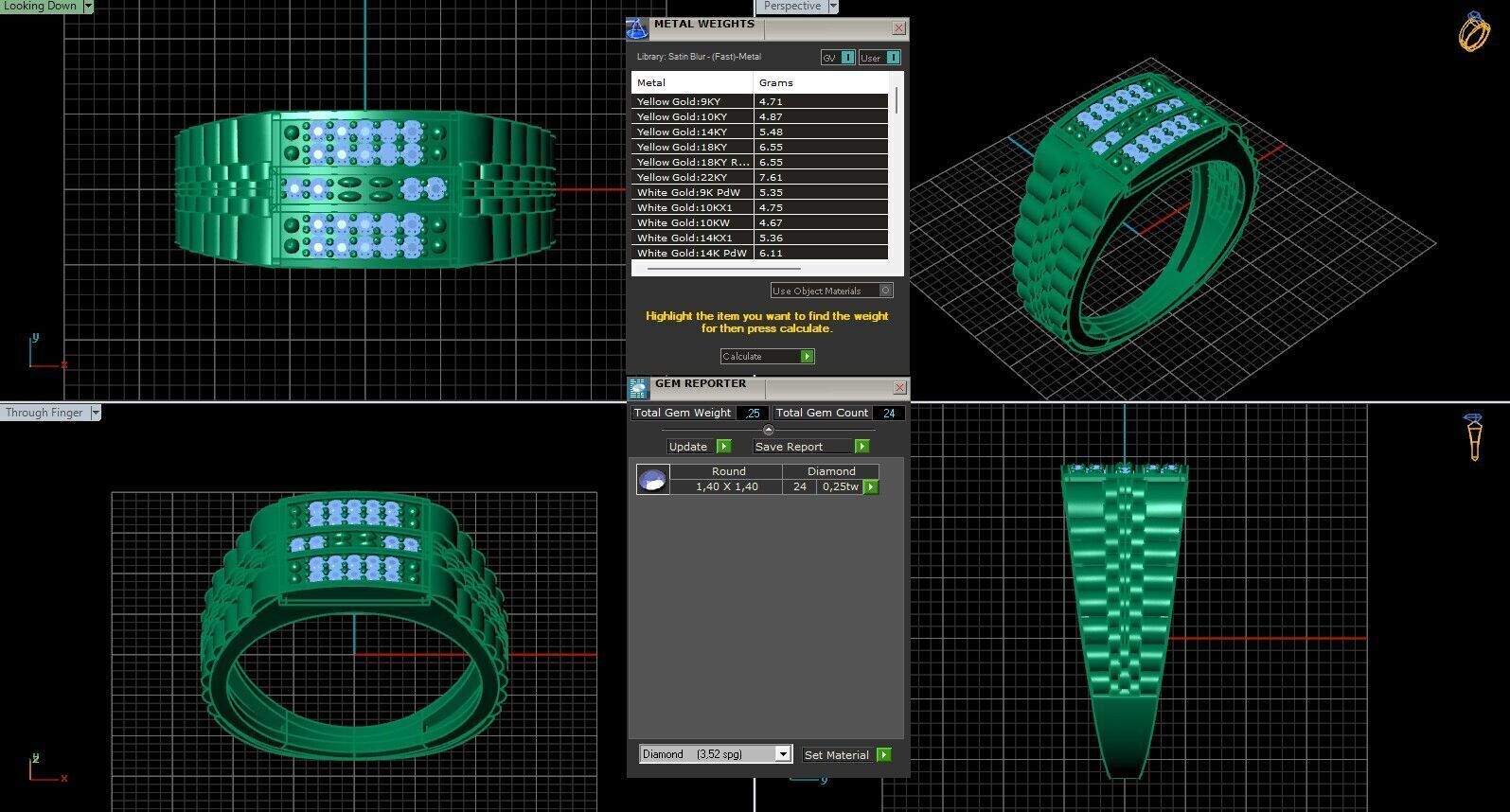Click the 1,40 X 1,40 size cell
1510x812 pixels.
coord(727,487)
